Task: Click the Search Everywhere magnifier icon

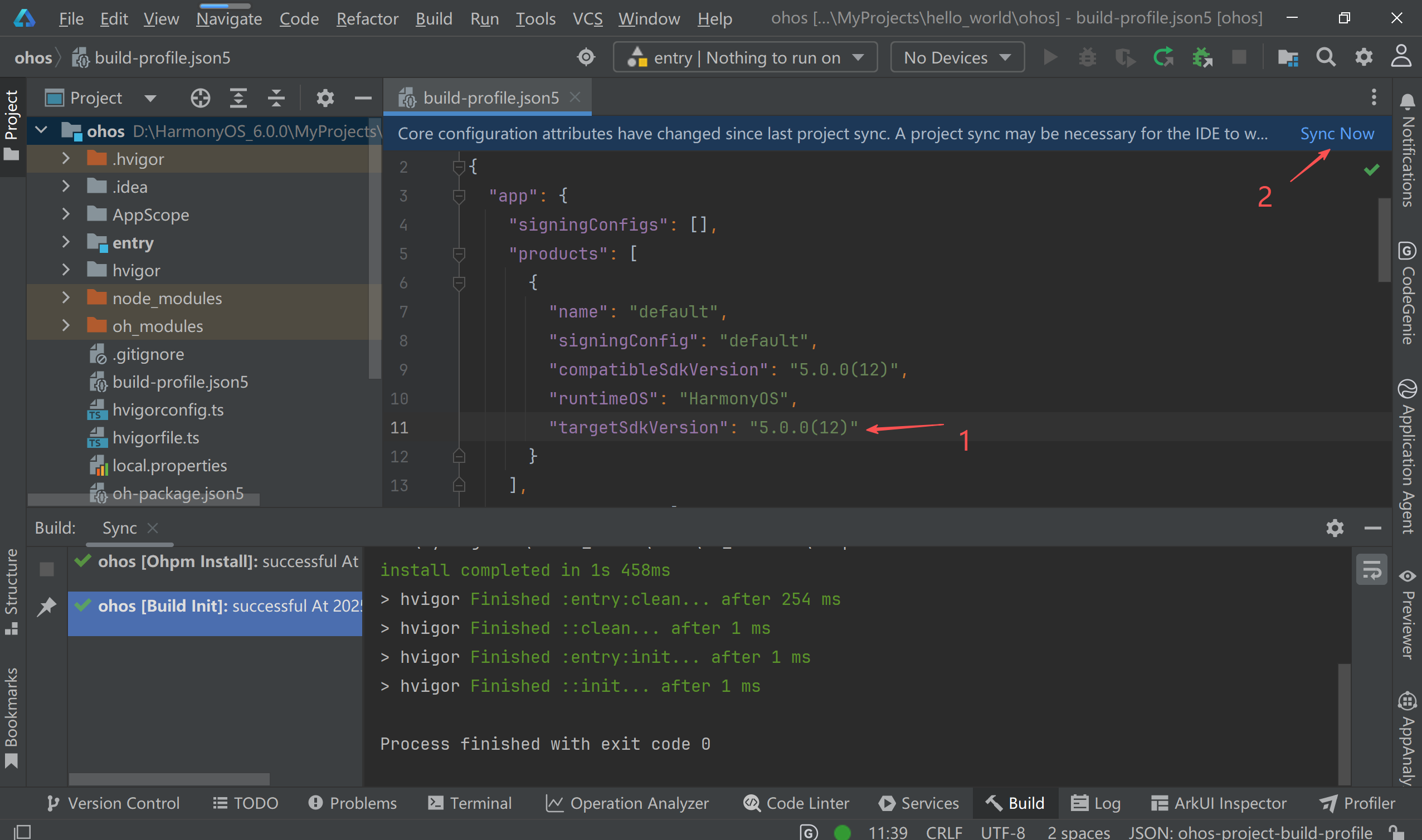Action: click(x=1325, y=57)
